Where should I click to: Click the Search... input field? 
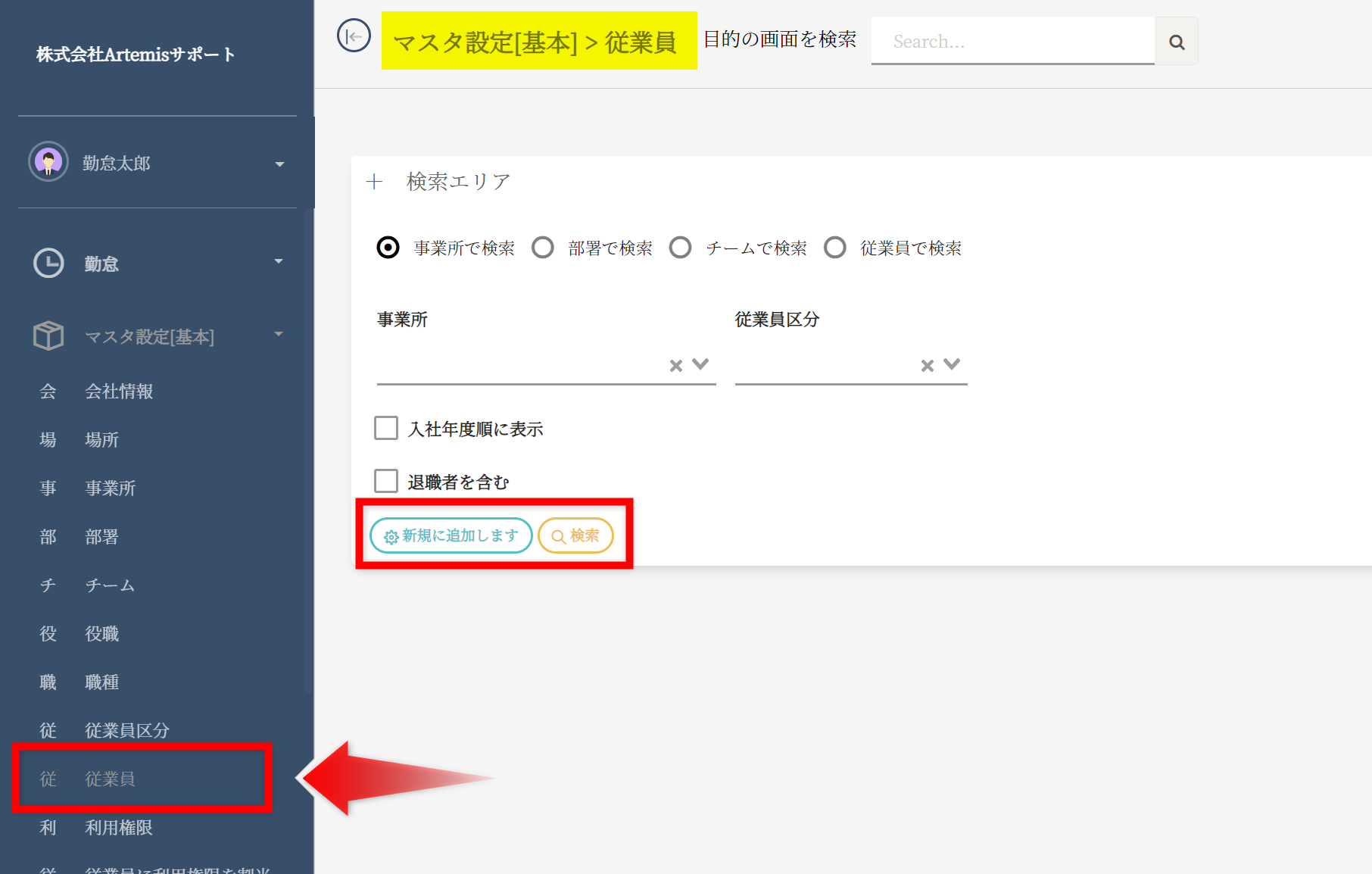1012,42
